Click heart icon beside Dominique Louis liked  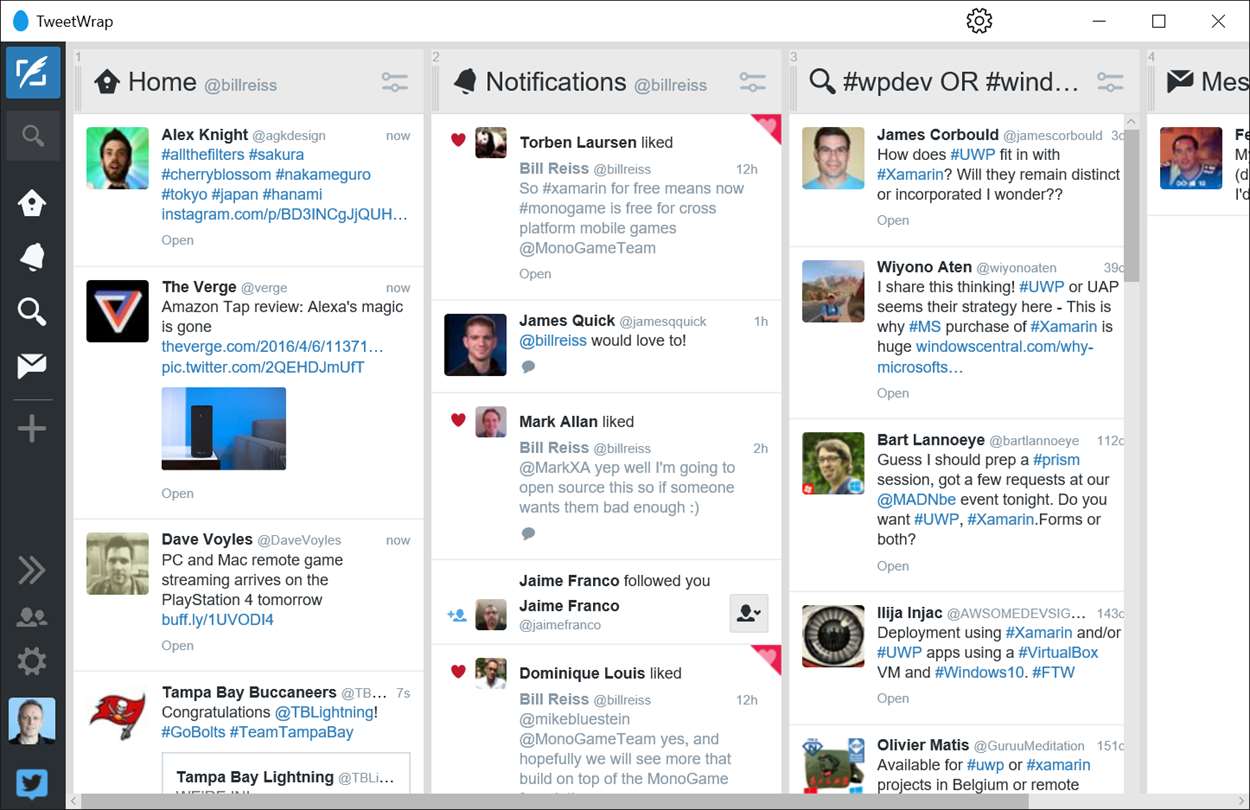pos(458,672)
